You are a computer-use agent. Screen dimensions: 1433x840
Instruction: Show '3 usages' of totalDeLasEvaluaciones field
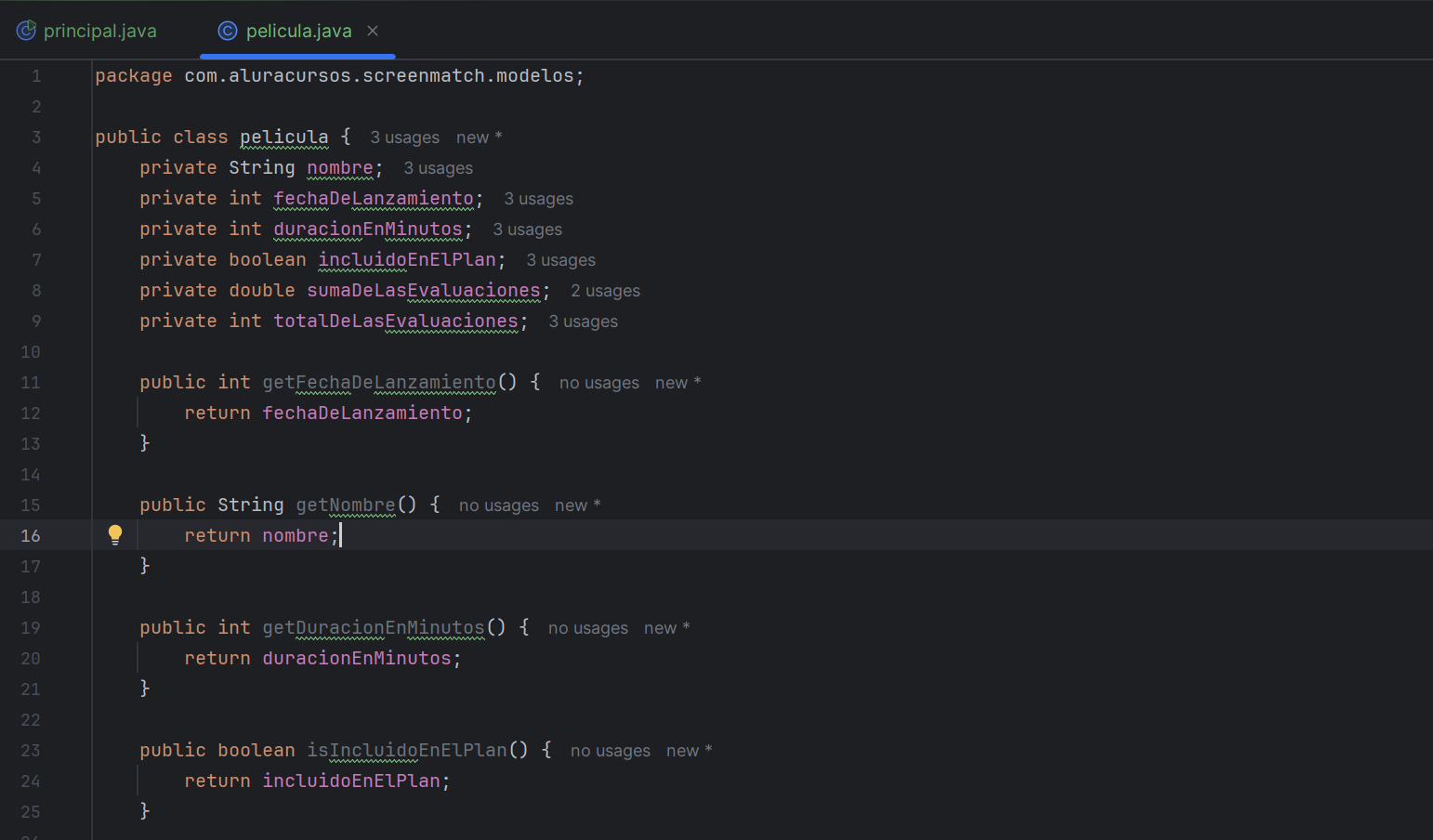coord(584,322)
